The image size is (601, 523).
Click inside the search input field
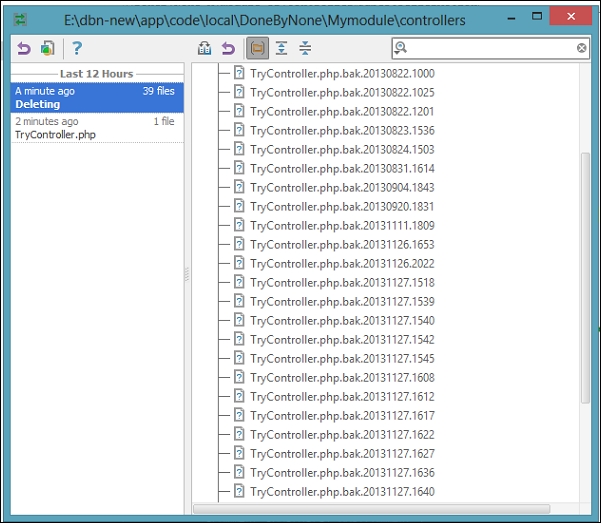[491, 48]
